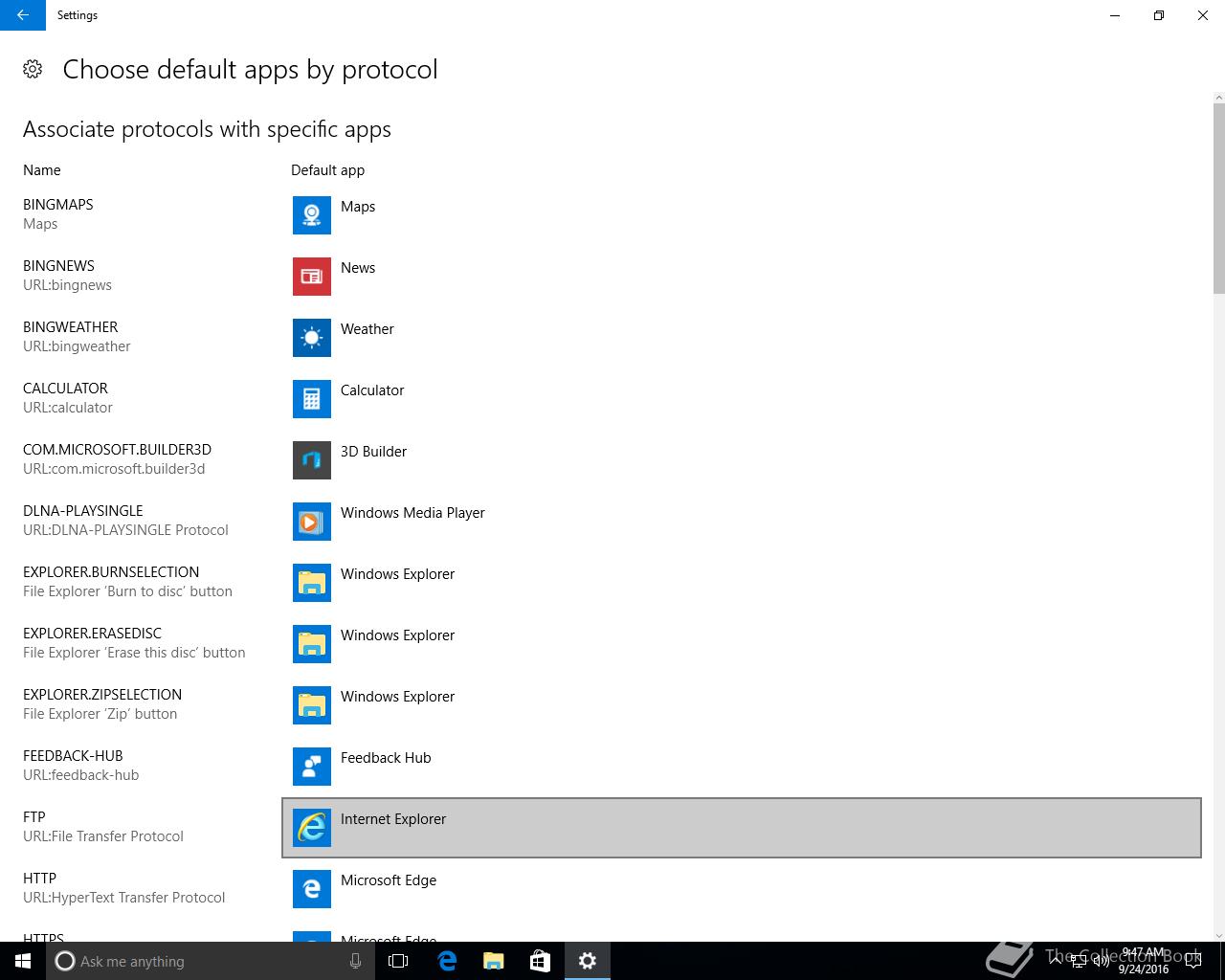1225x980 pixels.
Task: Click Windows Explorer icon for EXPLORER.ZIPSELECTION
Action: pos(312,705)
